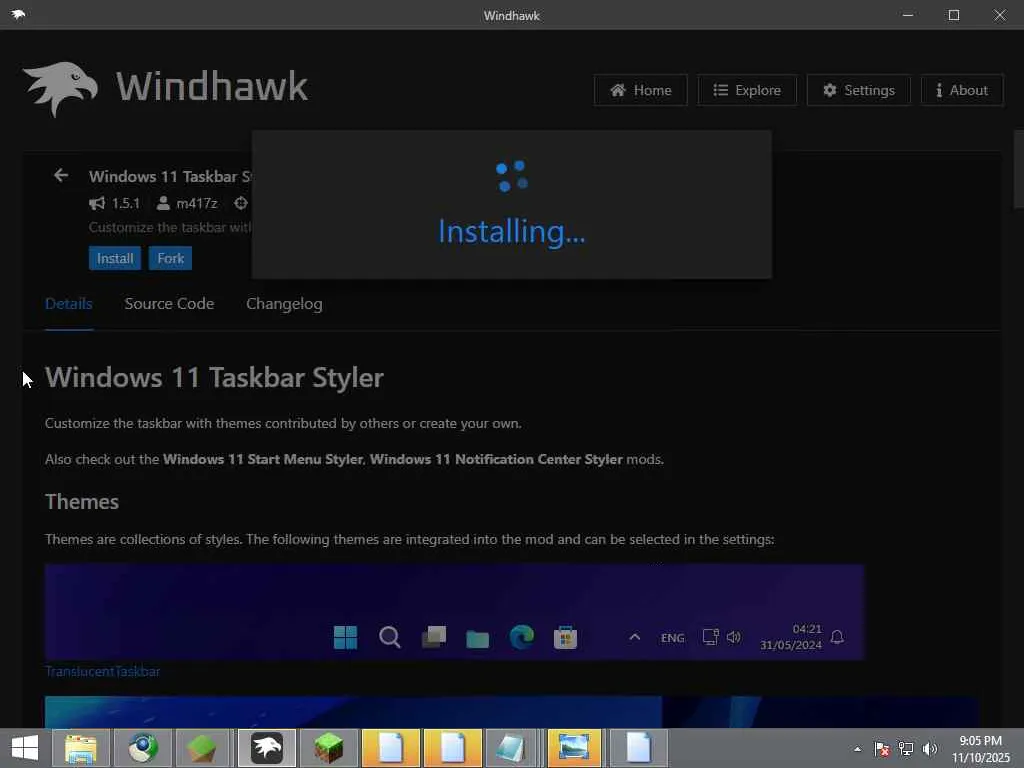Open the Explore mods page

(747, 90)
